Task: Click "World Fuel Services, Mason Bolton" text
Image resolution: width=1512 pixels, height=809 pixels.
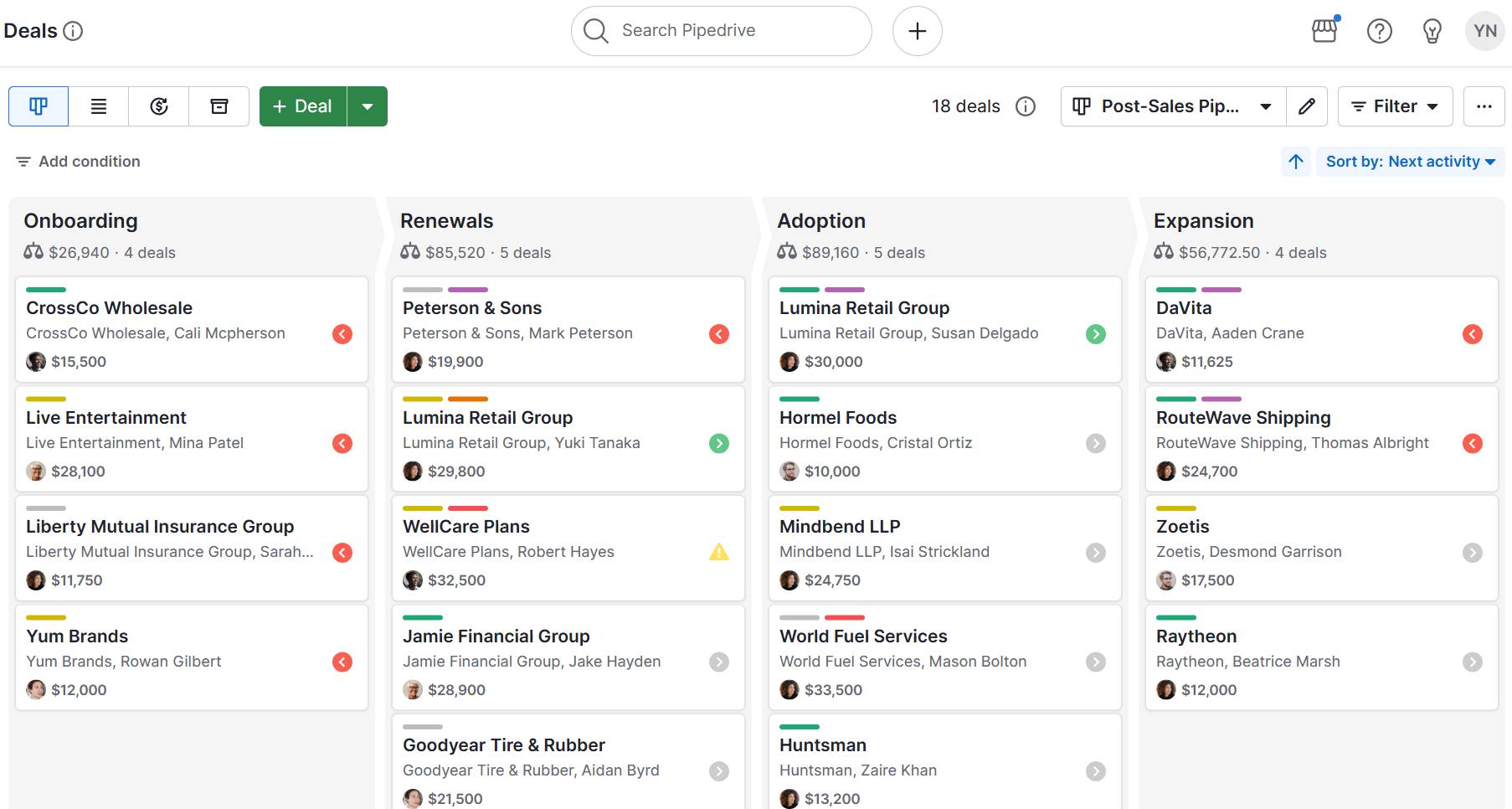Action: [x=903, y=662]
